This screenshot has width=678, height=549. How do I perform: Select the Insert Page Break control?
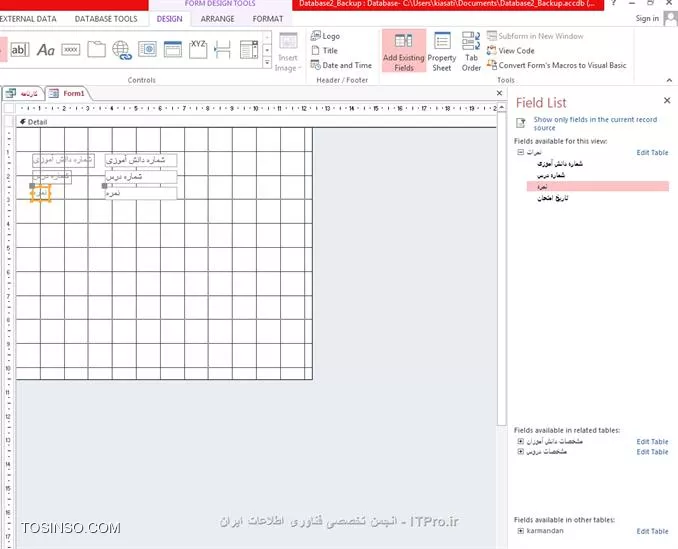click(223, 50)
